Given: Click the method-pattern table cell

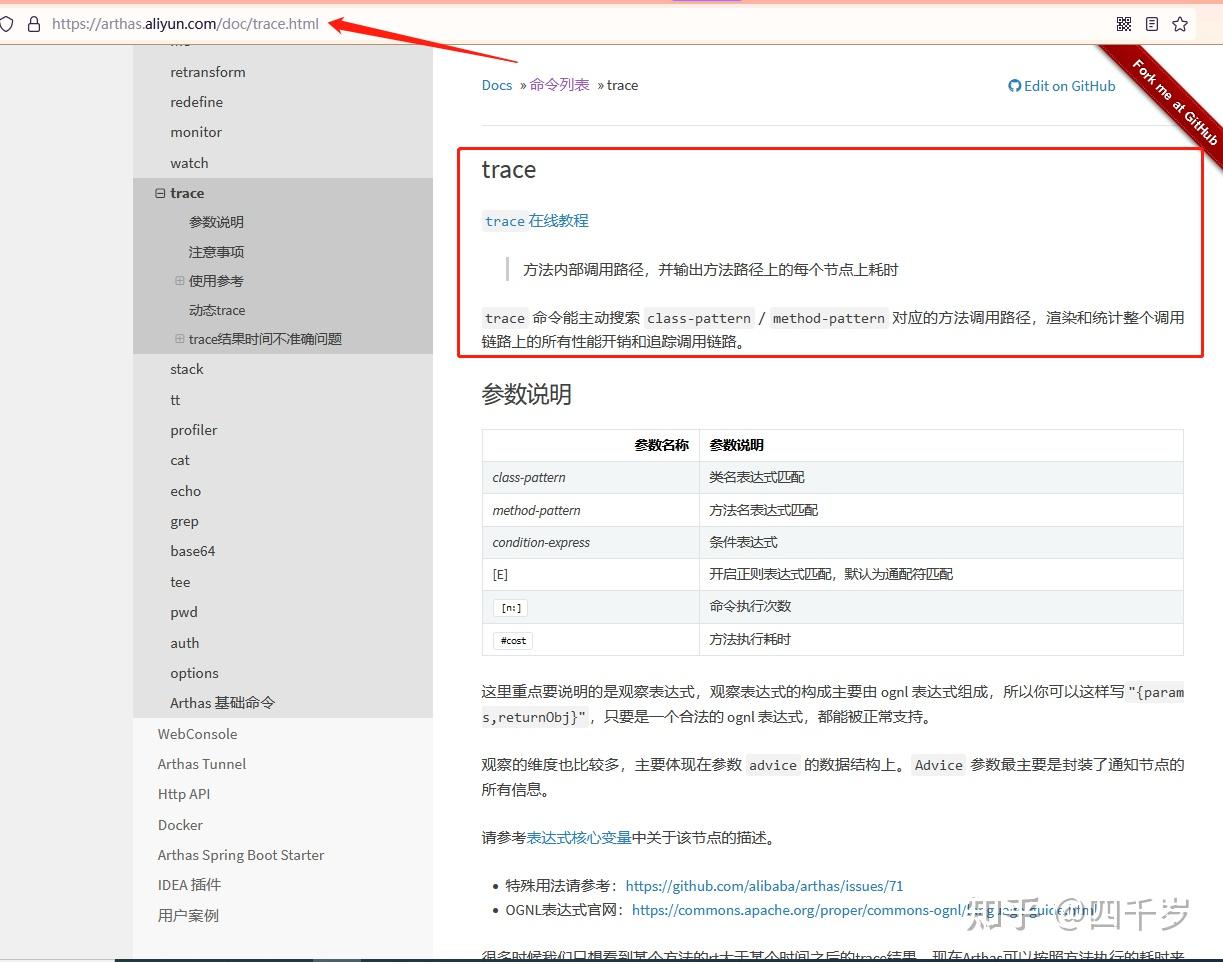Looking at the screenshot, I should click(591, 510).
